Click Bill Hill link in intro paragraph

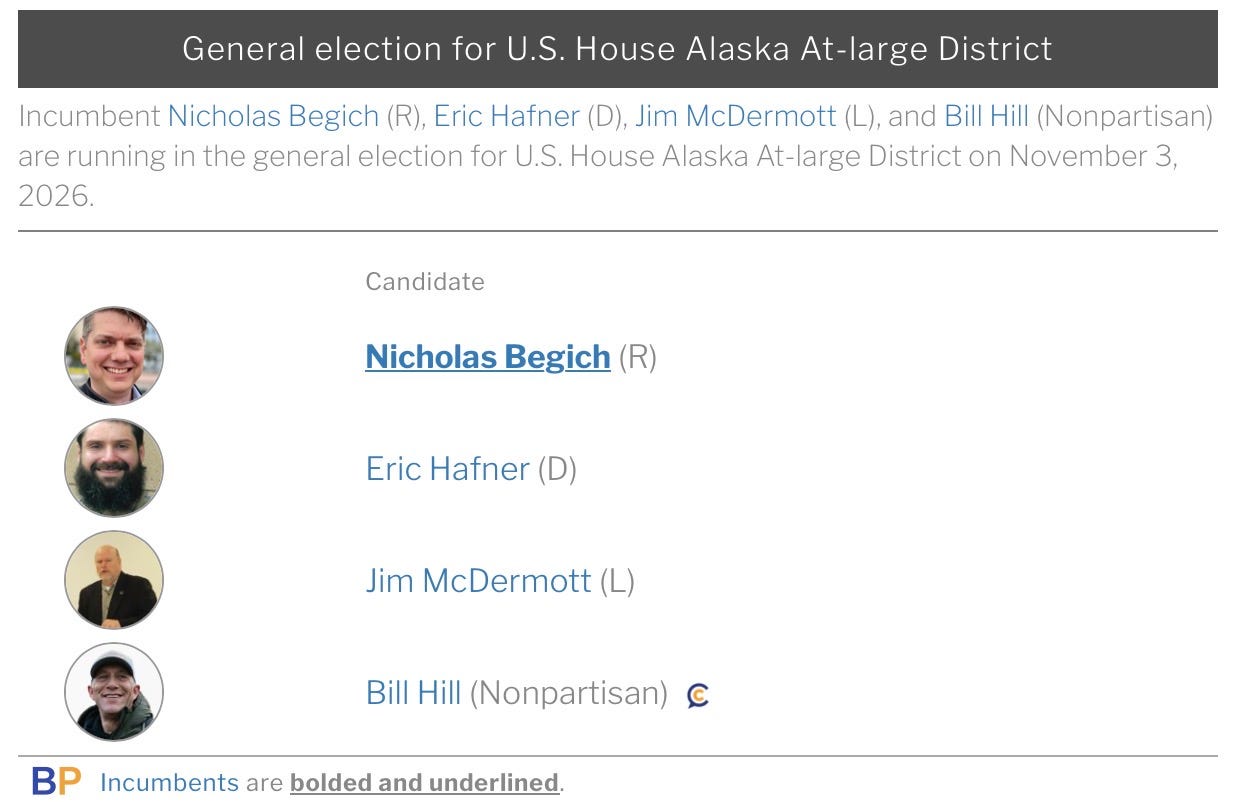point(986,116)
